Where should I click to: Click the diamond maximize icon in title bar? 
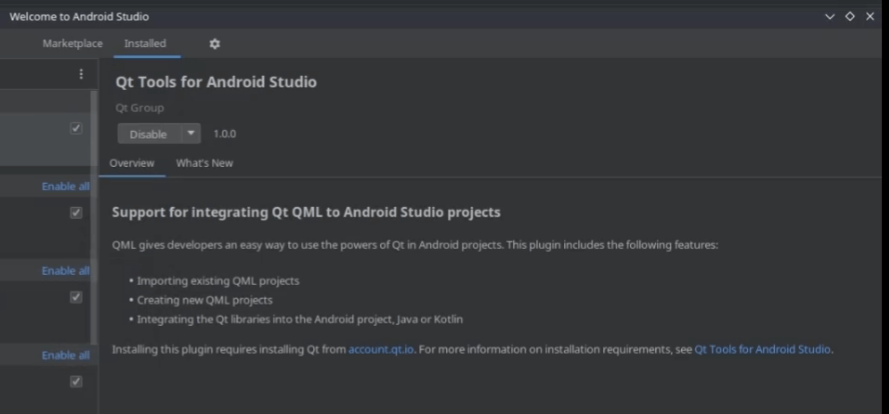point(850,16)
